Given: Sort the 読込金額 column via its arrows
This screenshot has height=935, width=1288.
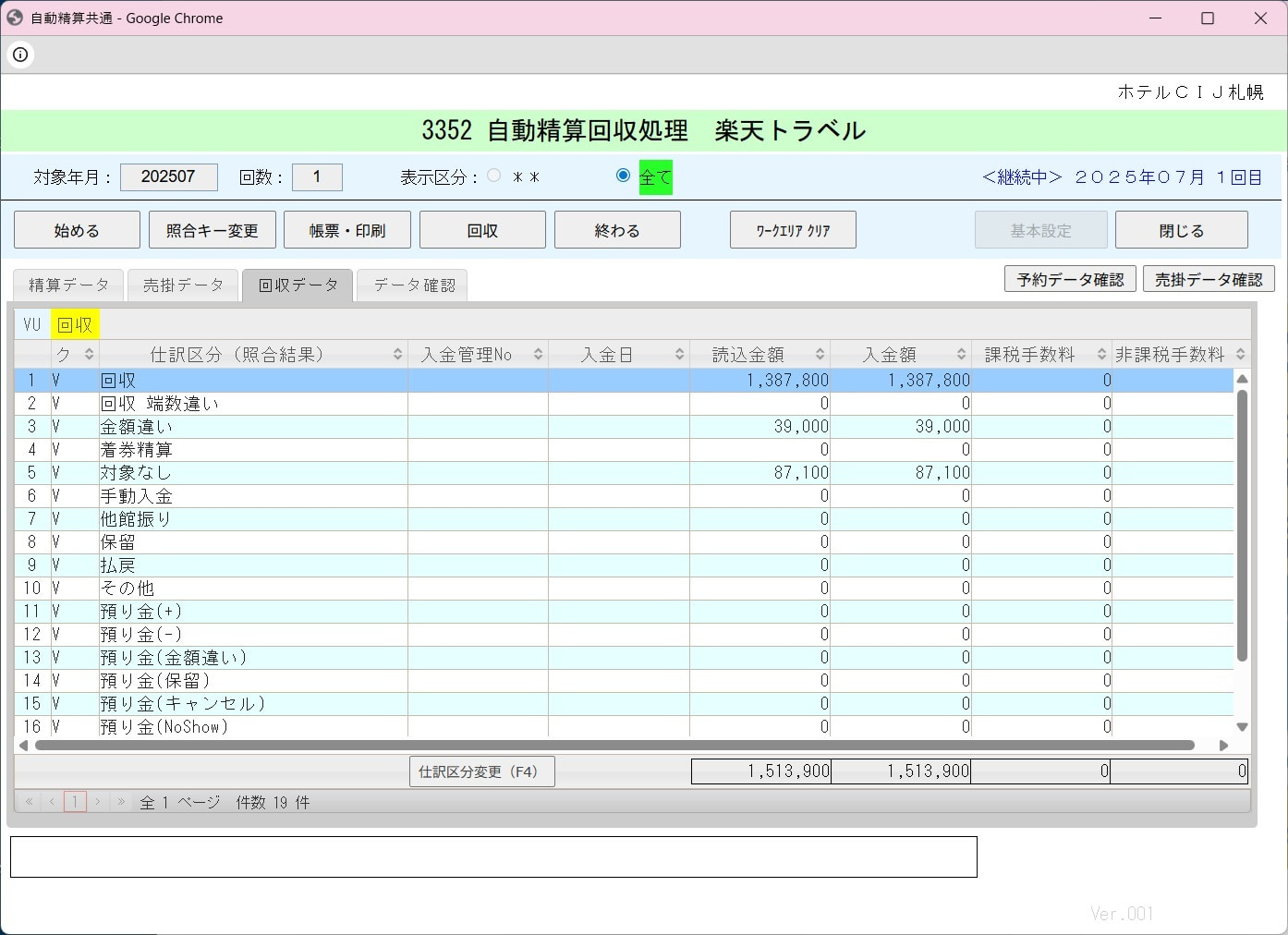Looking at the screenshot, I should tap(820, 354).
